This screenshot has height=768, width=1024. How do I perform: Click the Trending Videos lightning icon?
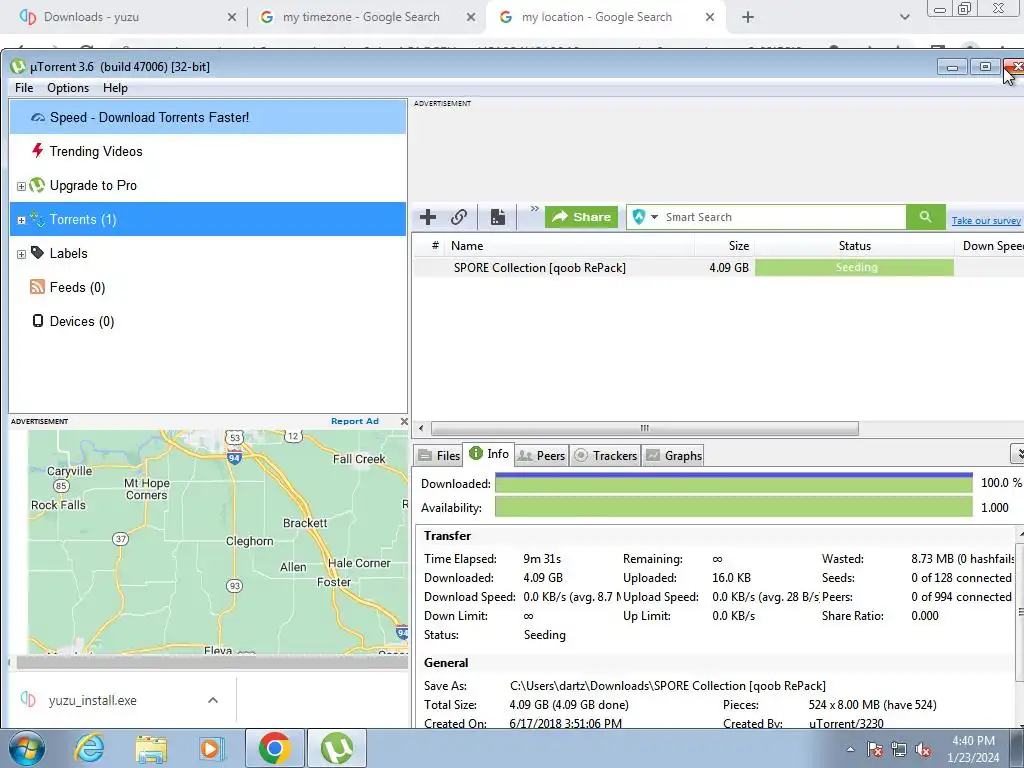[37, 151]
